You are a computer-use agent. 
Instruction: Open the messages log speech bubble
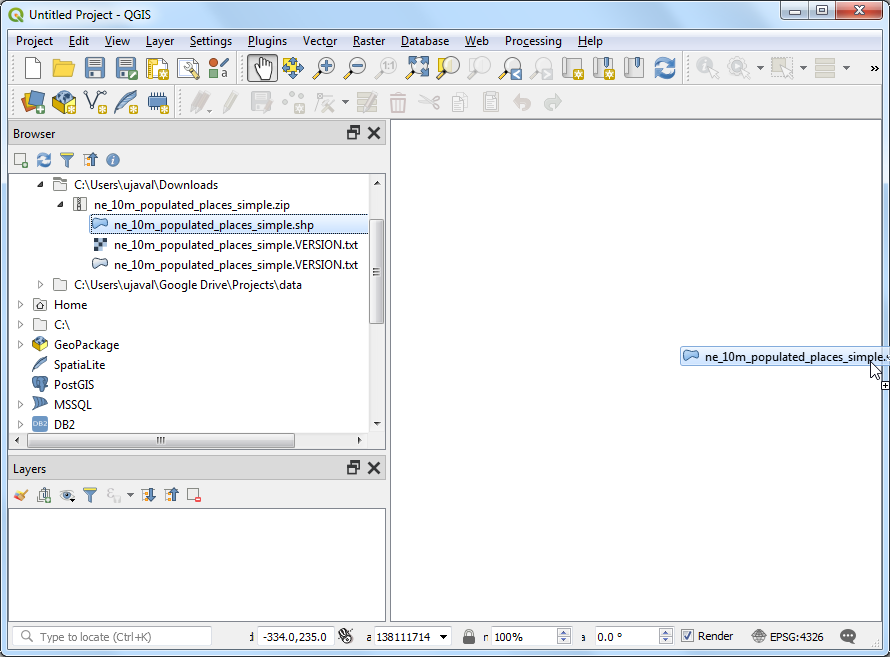[x=848, y=636]
